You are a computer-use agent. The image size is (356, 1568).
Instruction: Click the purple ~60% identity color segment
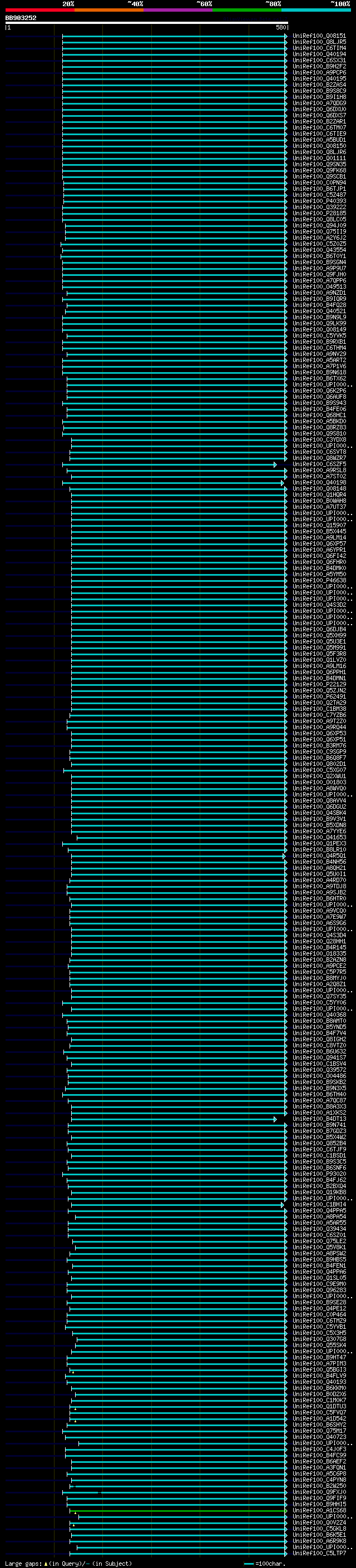(179, 10)
